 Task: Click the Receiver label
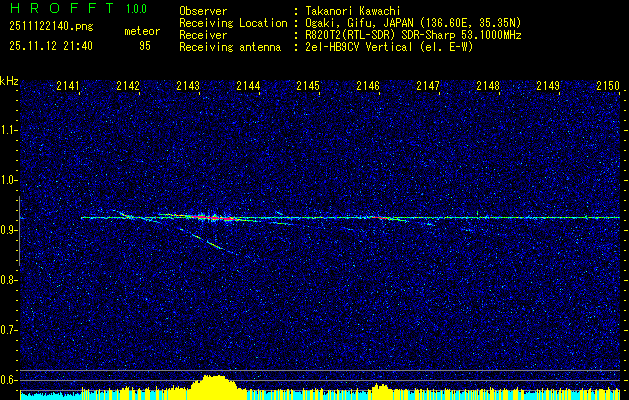(203, 35)
